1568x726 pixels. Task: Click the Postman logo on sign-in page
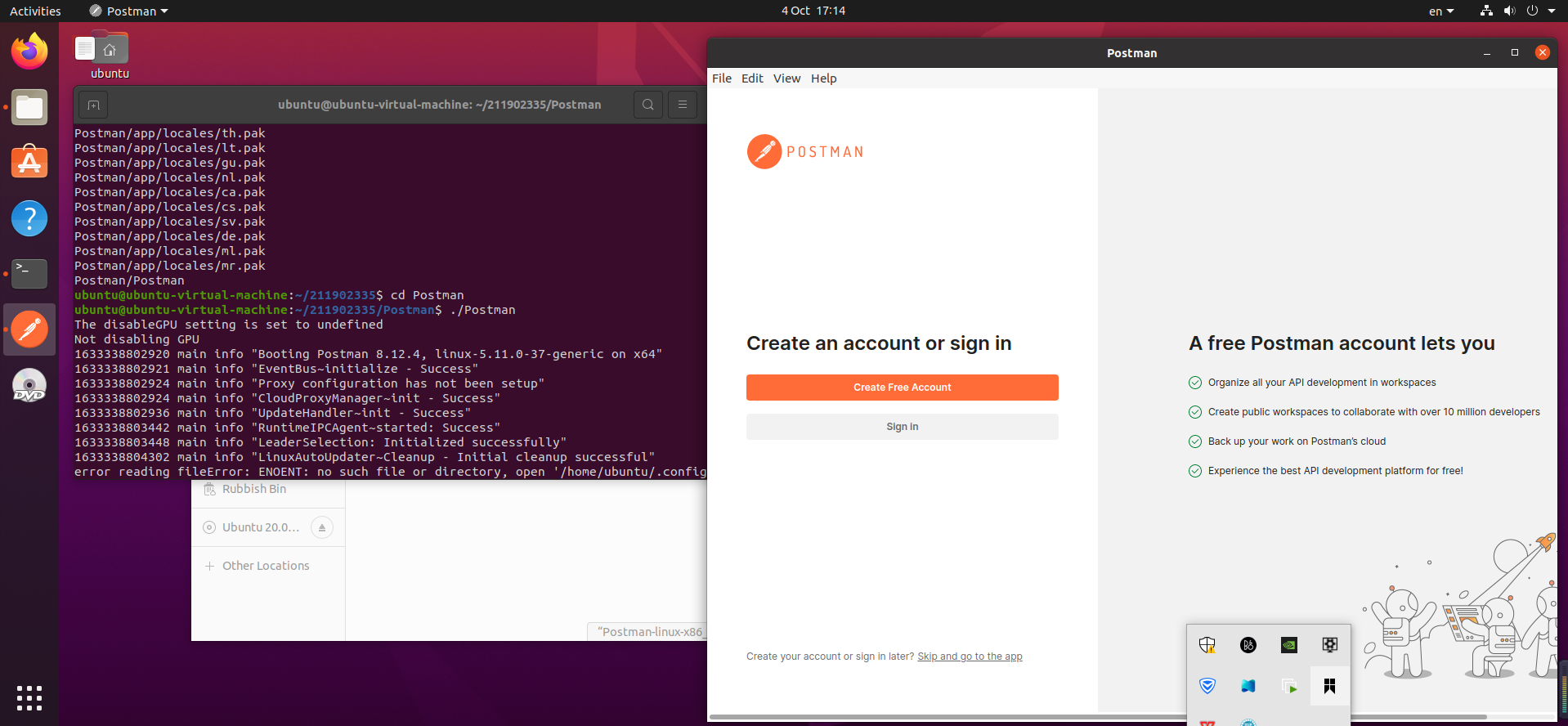pos(805,152)
